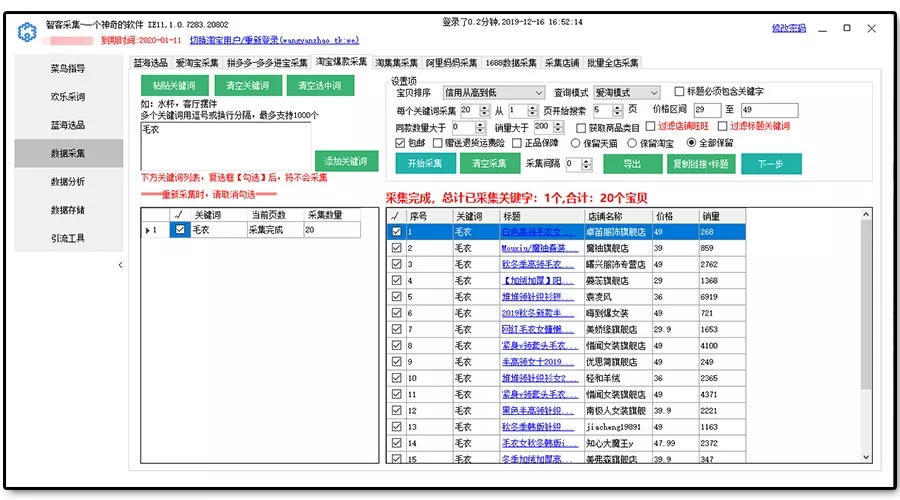Open the Mouxiu/魔袖春装 title link
Image resolution: width=900 pixels, height=500 pixels.
click(540, 248)
